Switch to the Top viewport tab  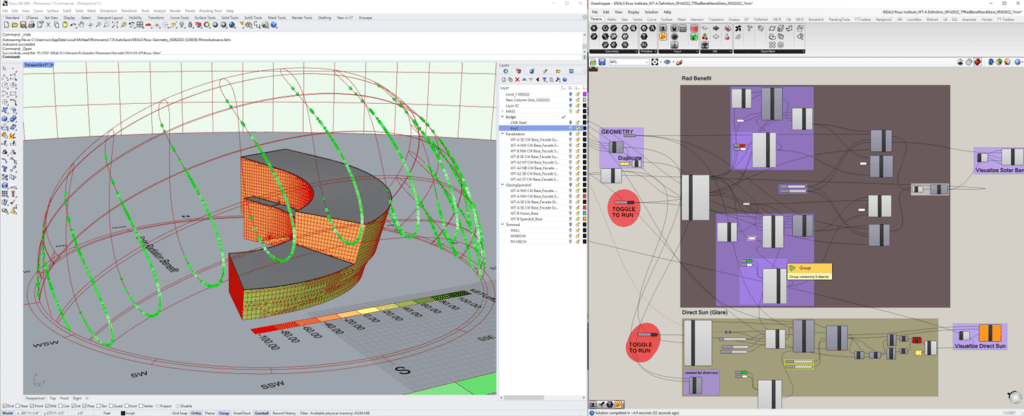coord(53,398)
